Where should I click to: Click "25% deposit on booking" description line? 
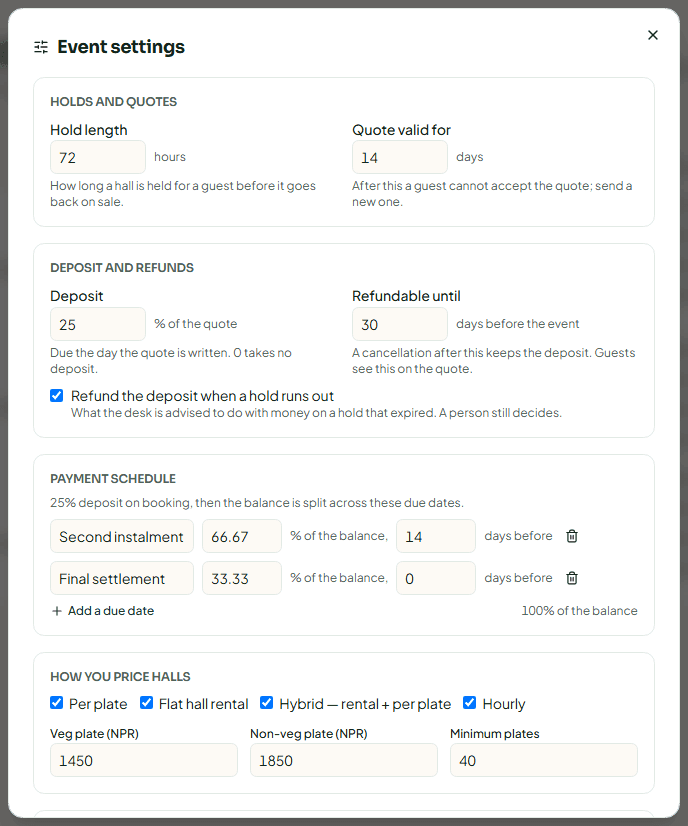(257, 503)
